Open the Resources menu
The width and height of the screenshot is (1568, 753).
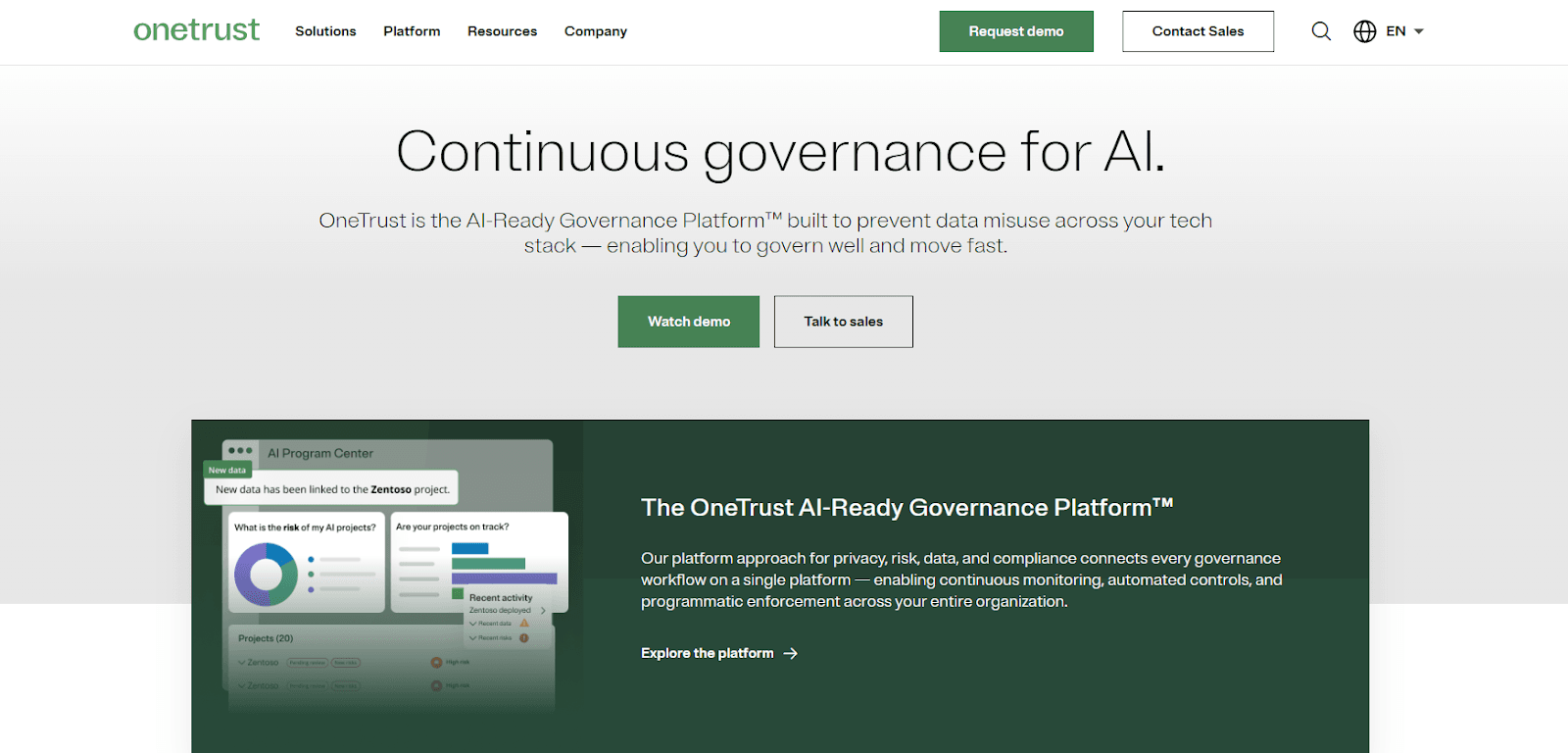(502, 31)
